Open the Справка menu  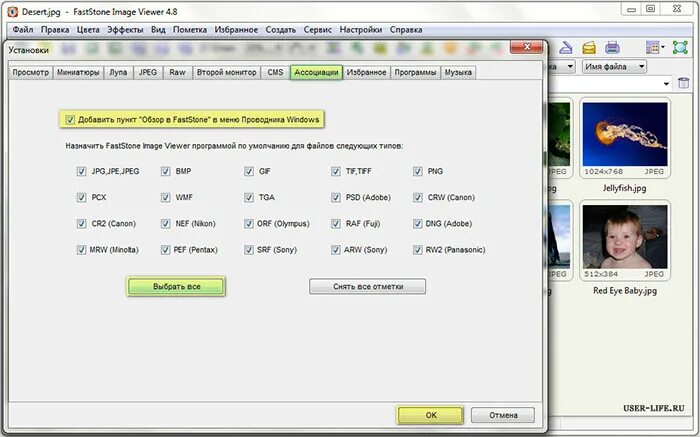tap(406, 30)
